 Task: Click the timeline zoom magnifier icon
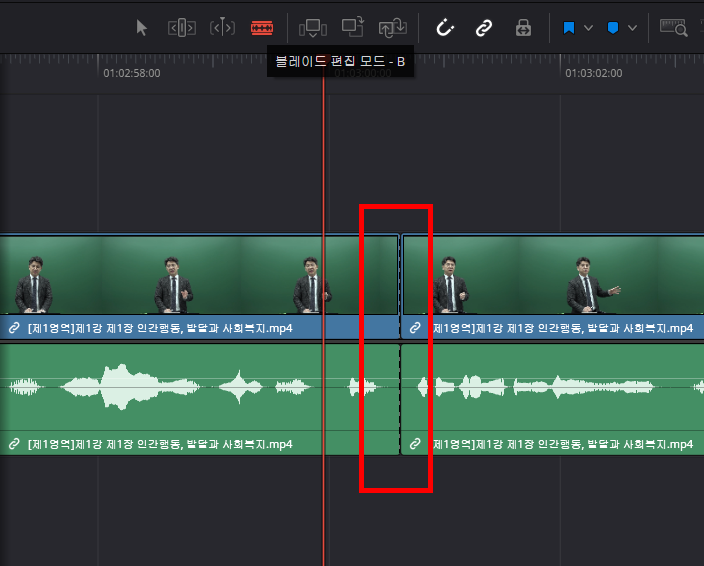673,28
